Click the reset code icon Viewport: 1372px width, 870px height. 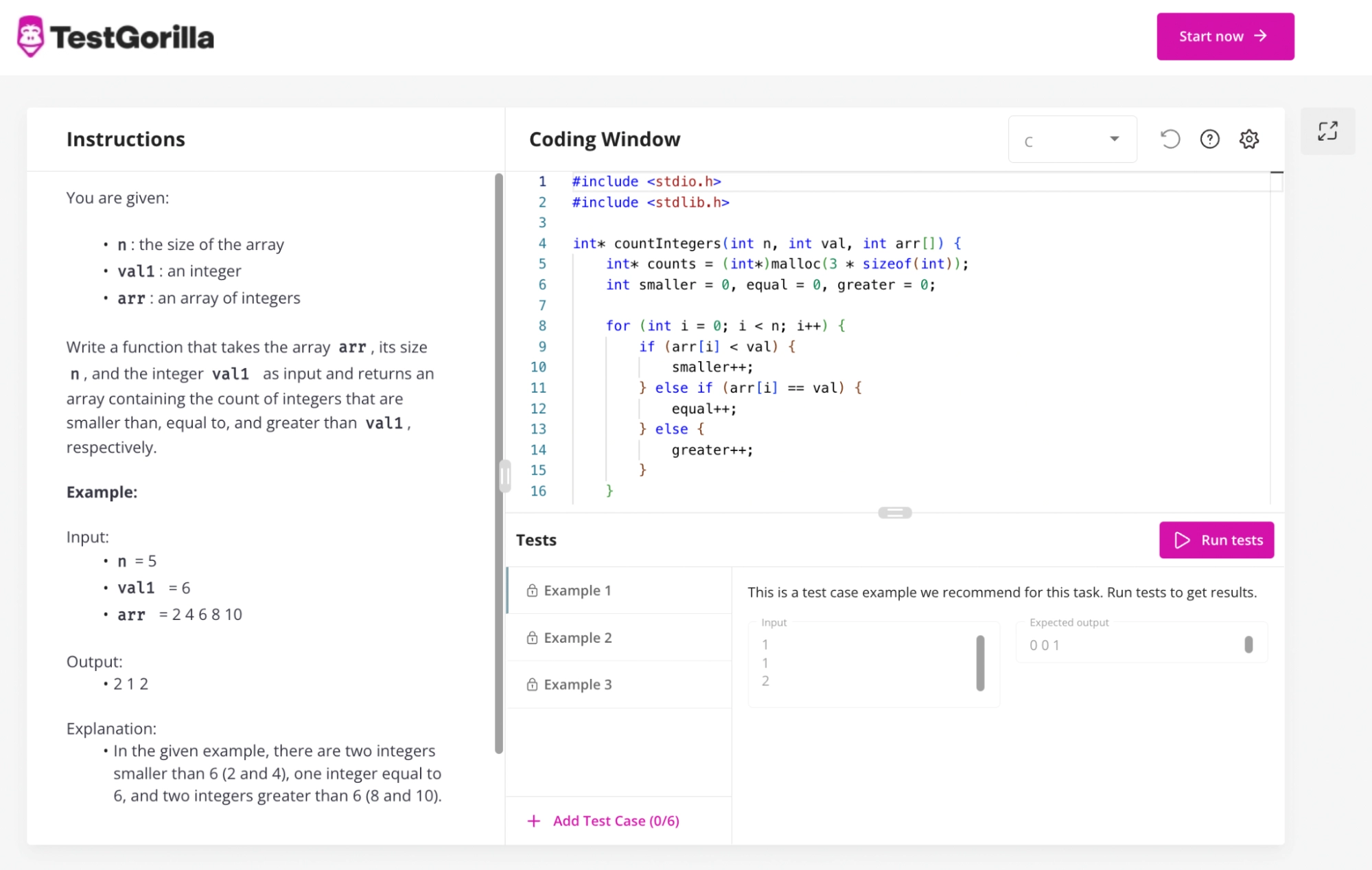tap(1170, 139)
